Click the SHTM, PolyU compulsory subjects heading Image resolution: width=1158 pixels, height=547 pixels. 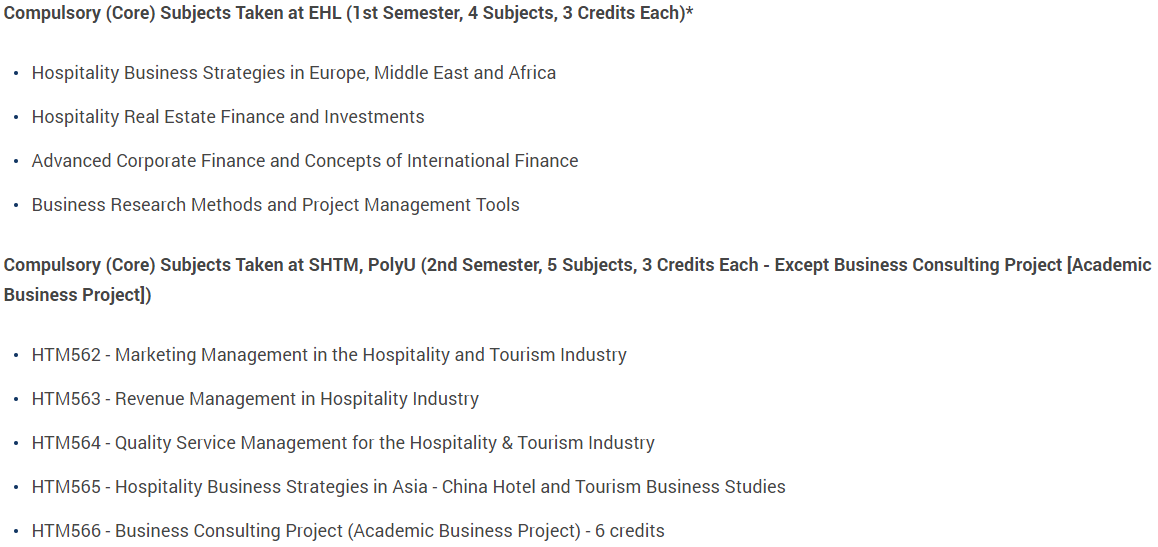(x=578, y=280)
